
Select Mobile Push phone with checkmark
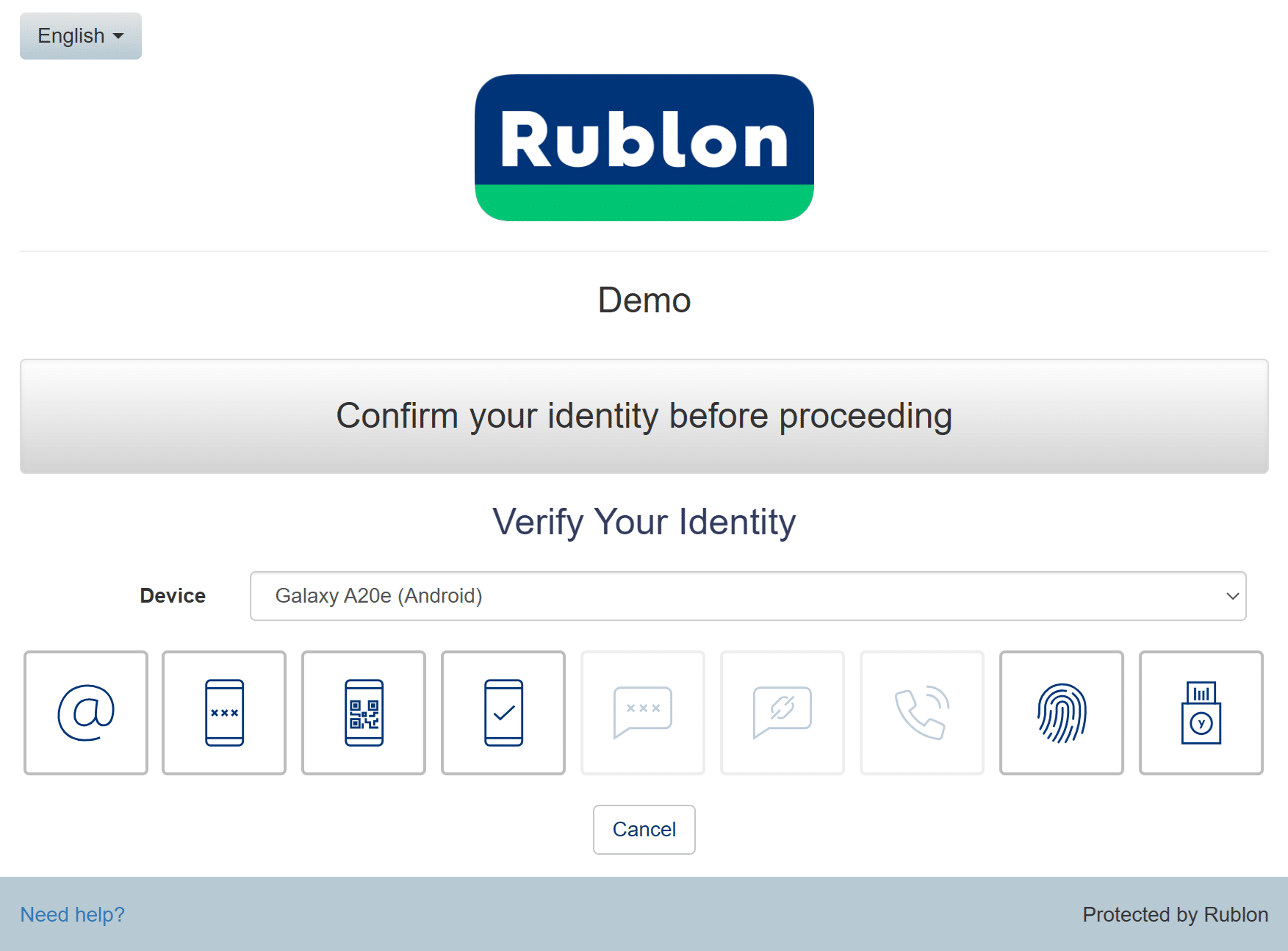coord(503,712)
